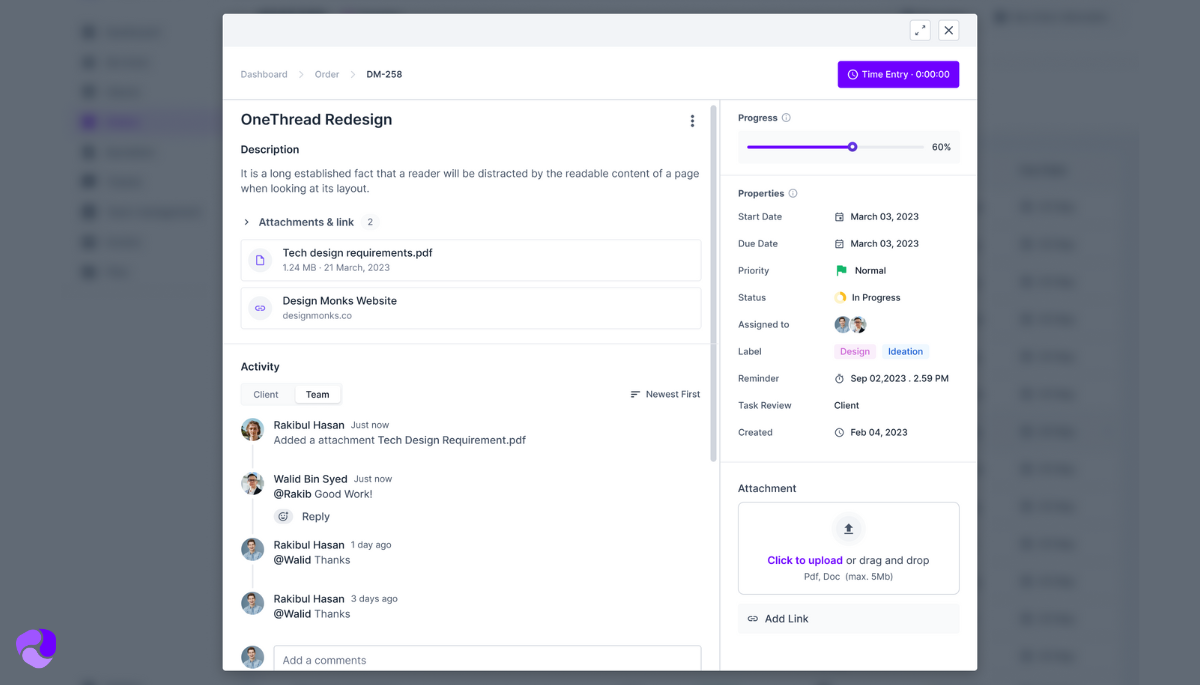Image resolution: width=1200 pixels, height=685 pixels.
Task: Start the Time Entry timer
Action: click(x=897, y=74)
